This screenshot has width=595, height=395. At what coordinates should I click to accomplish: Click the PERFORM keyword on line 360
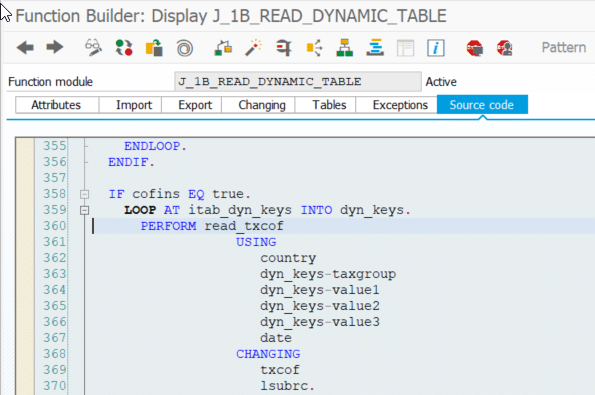click(x=168, y=226)
